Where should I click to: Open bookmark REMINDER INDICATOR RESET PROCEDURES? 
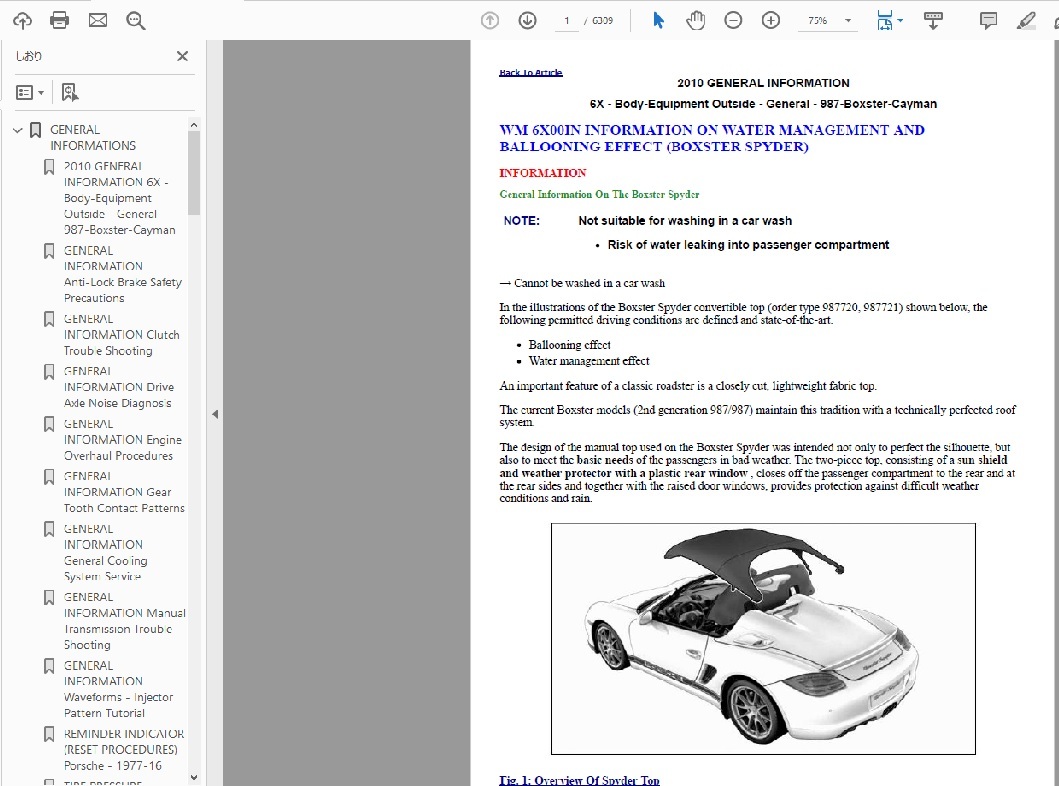tap(124, 750)
